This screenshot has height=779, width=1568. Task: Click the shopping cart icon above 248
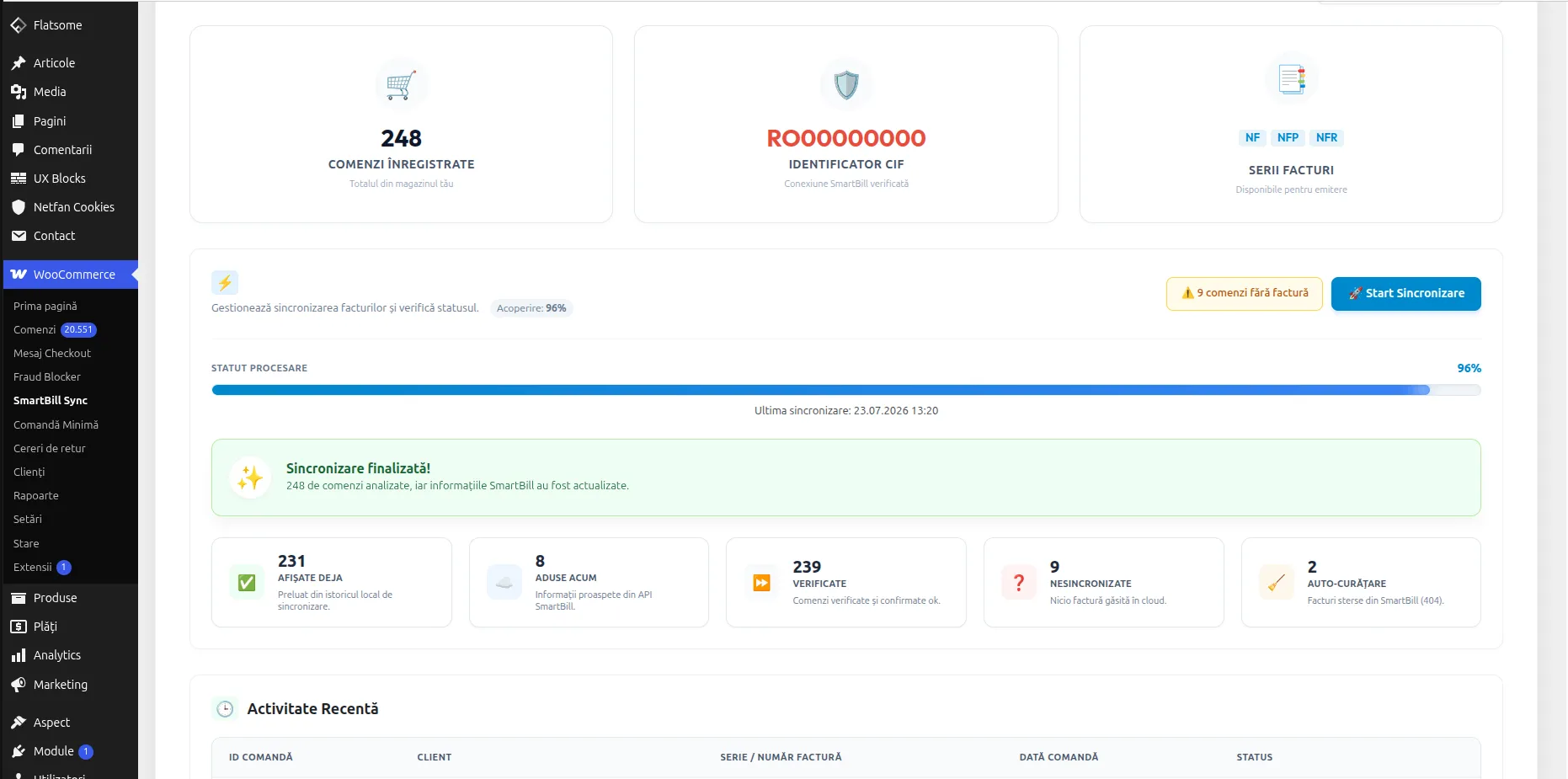[x=401, y=84]
